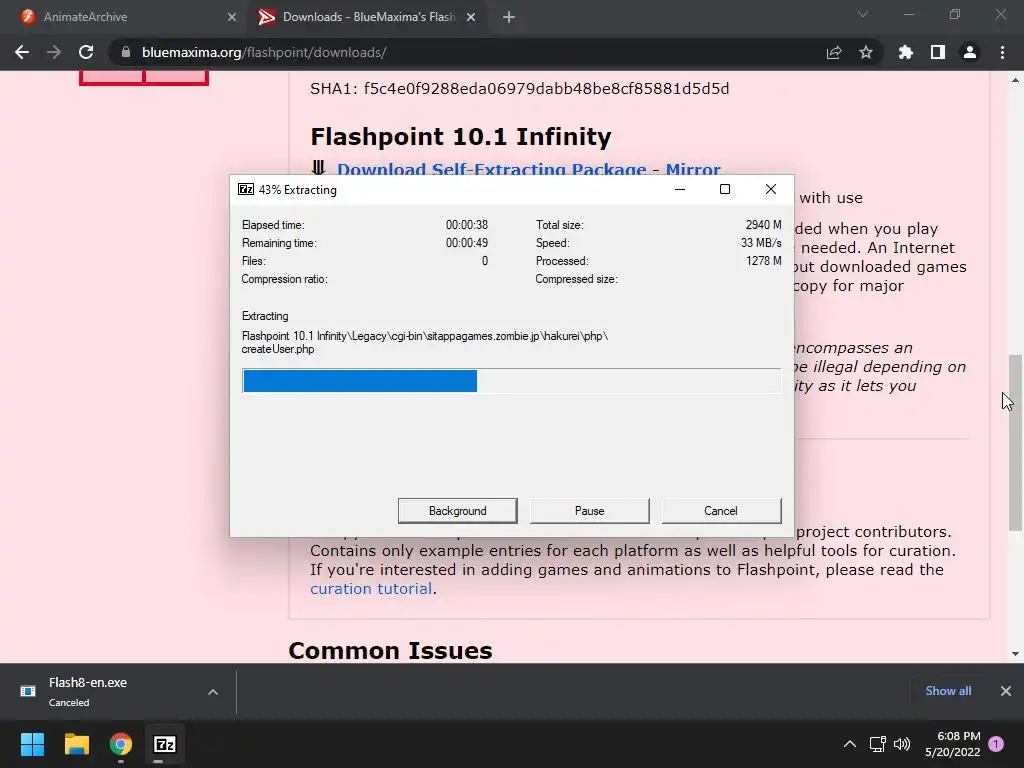The width and height of the screenshot is (1024, 768).
Task: Click the 7z icon in dialog title bar
Action: 246,189
